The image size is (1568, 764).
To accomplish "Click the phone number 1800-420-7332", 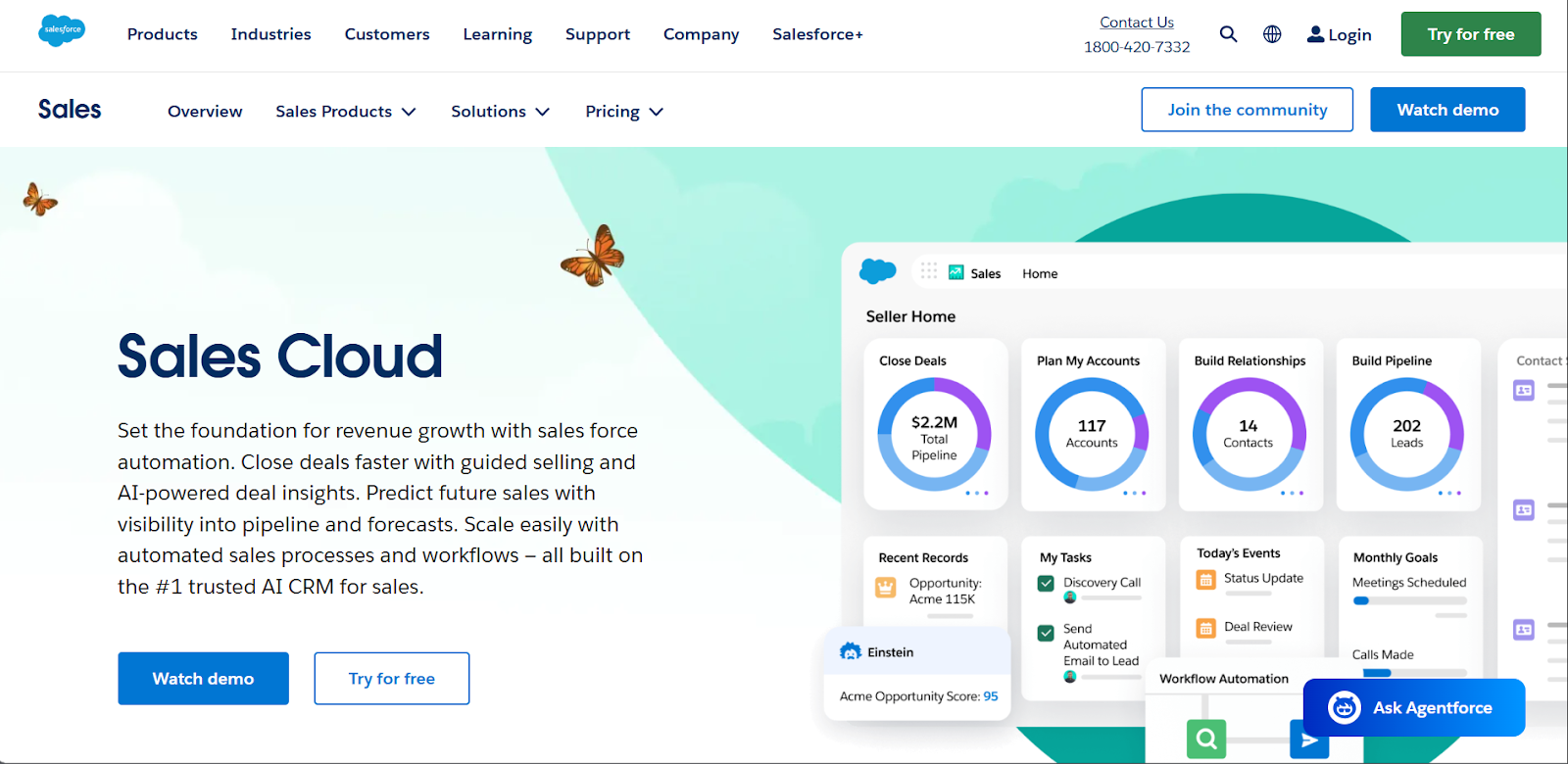I will pyautogui.click(x=1137, y=47).
